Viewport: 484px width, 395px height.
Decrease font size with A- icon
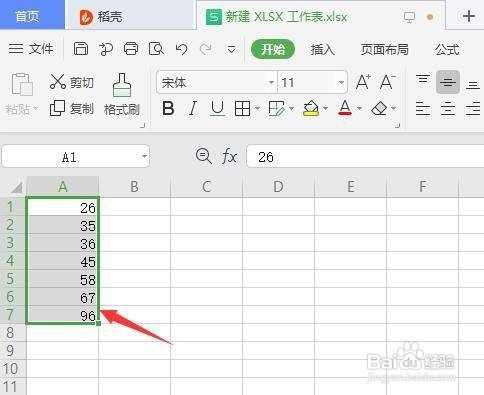point(387,82)
